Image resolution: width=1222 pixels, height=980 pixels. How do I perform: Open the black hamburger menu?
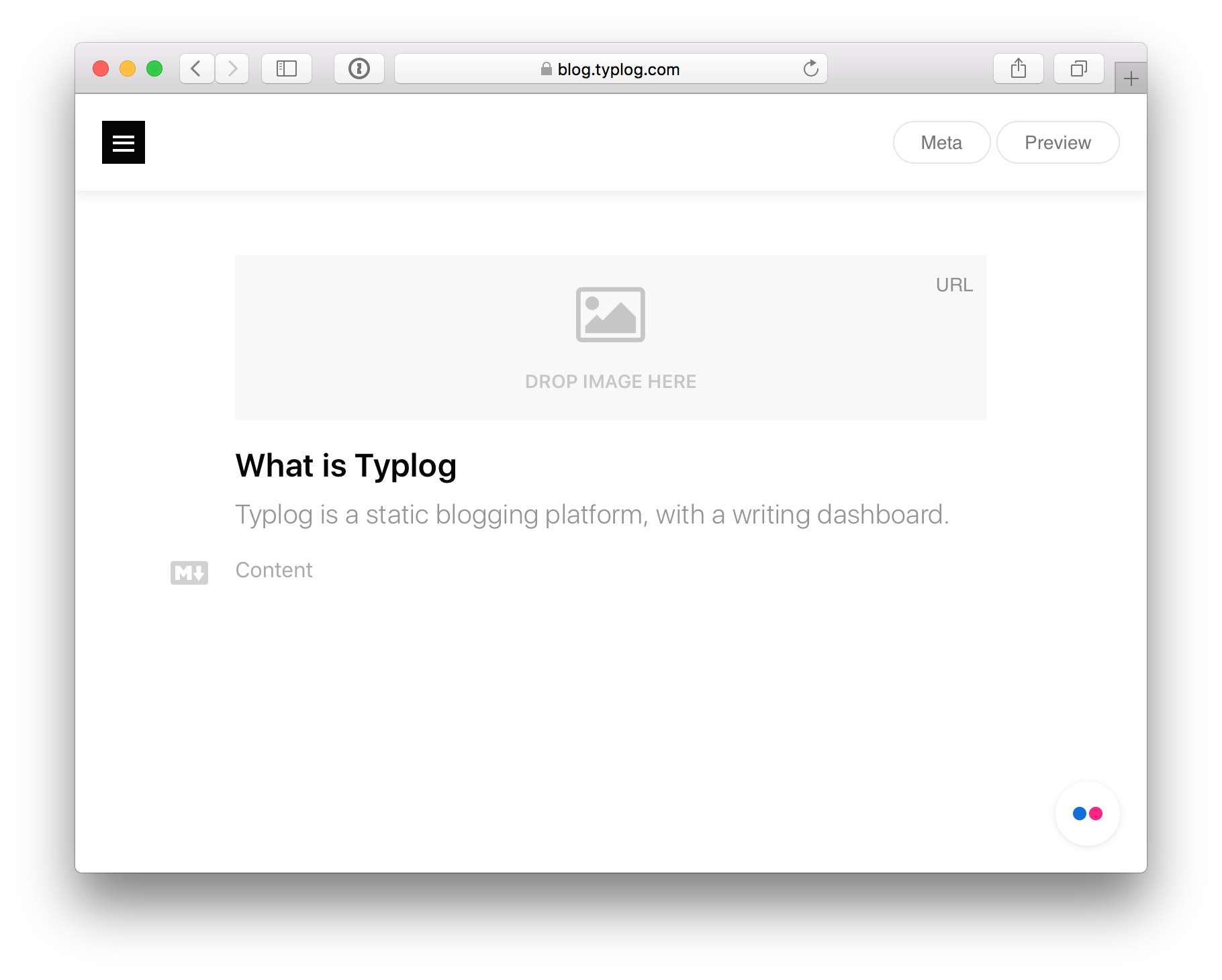tap(124, 142)
